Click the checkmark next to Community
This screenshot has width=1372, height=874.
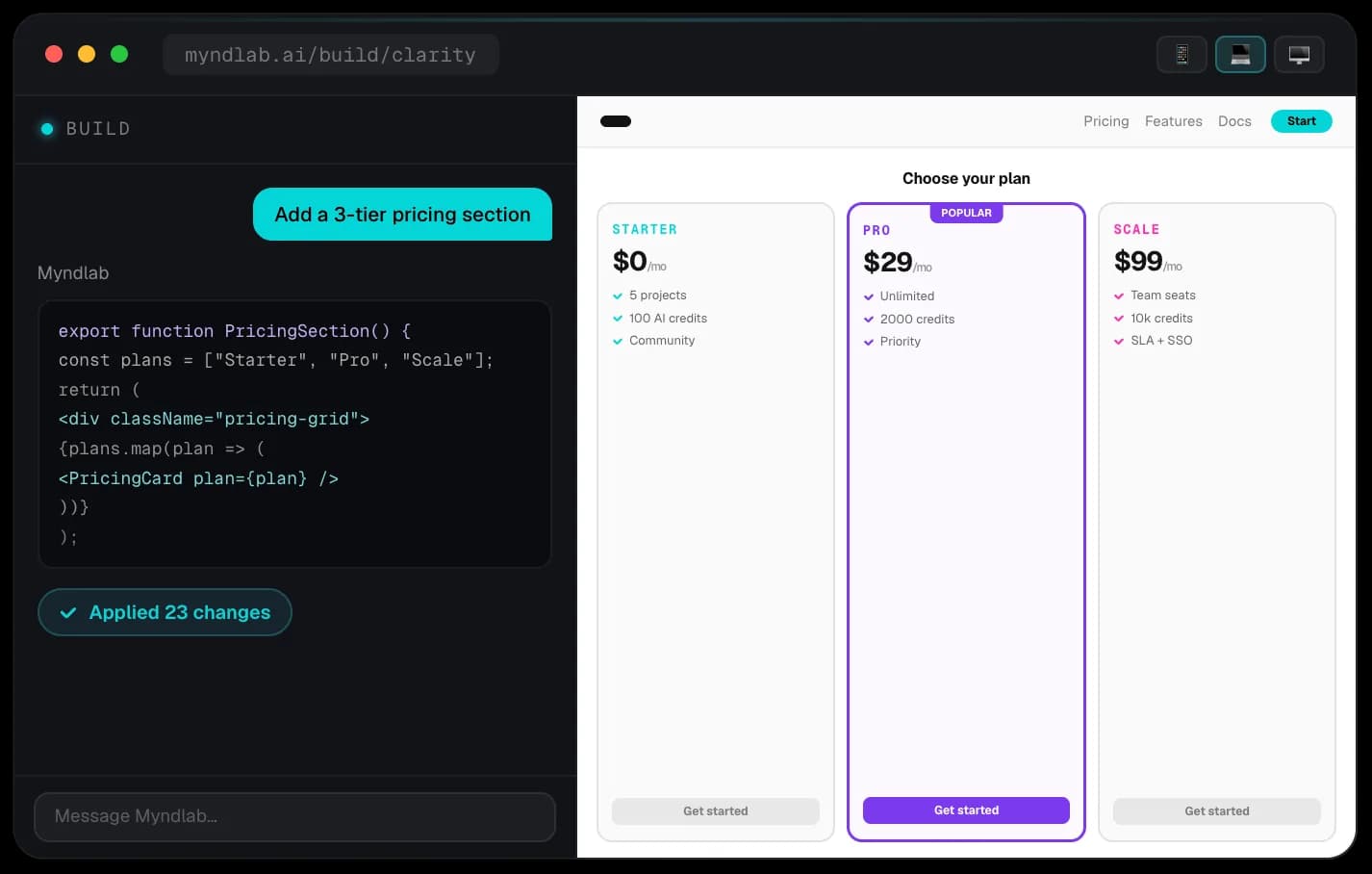[618, 341]
